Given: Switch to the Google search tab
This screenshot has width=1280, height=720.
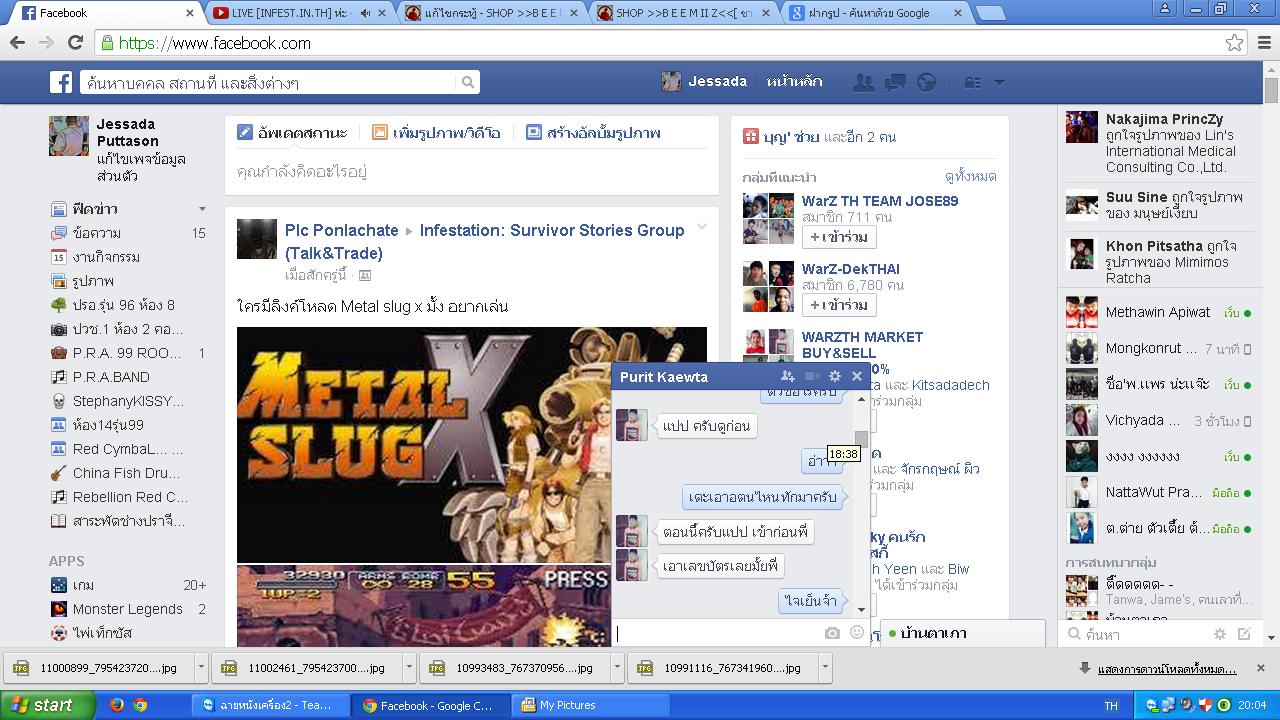Looking at the screenshot, I should pyautogui.click(x=876, y=13).
